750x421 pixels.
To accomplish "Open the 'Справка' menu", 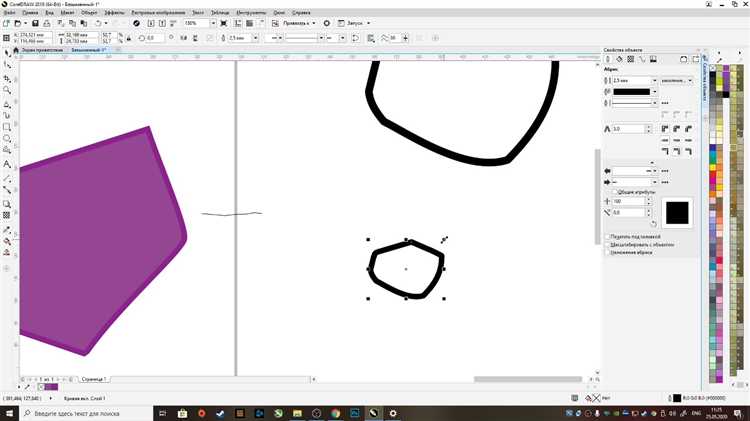I will [301, 12].
